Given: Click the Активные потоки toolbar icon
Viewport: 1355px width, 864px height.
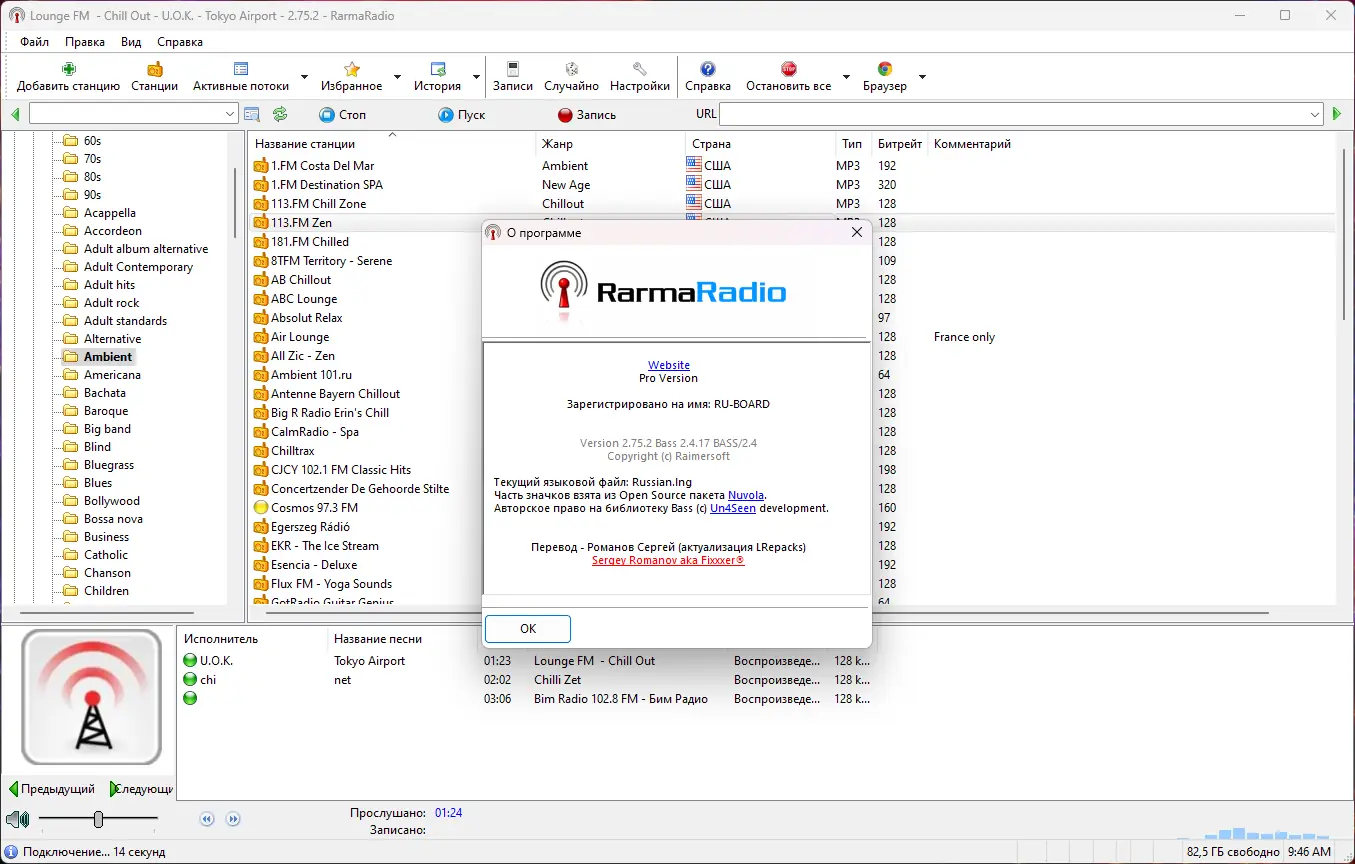Looking at the screenshot, I should pos(241,69).
